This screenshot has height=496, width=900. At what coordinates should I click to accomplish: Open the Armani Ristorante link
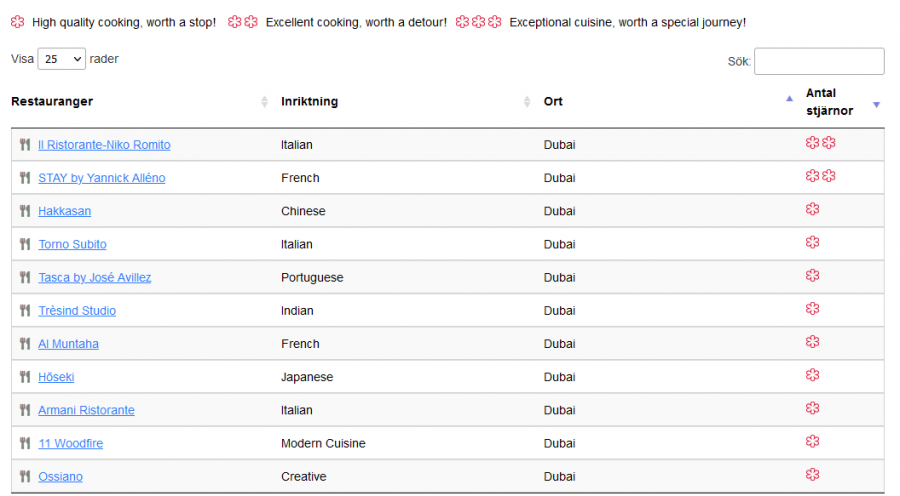coord(86,410)
